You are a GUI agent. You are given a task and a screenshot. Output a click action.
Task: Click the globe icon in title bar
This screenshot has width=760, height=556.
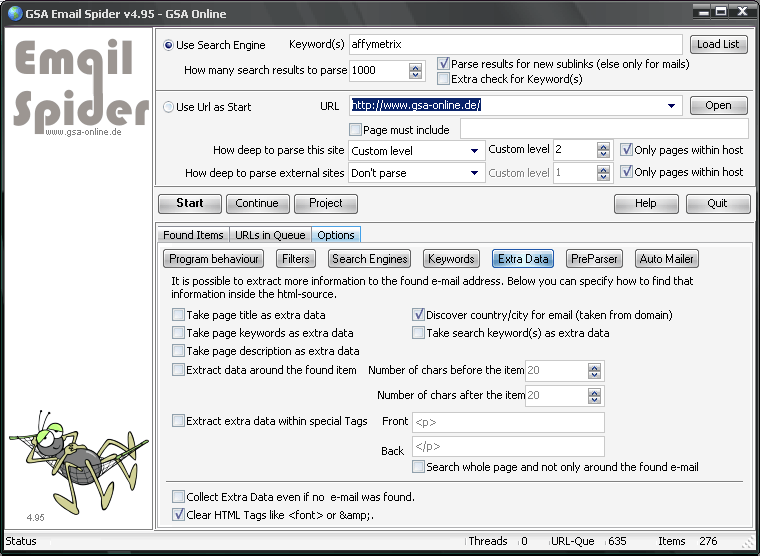[15, 13]
